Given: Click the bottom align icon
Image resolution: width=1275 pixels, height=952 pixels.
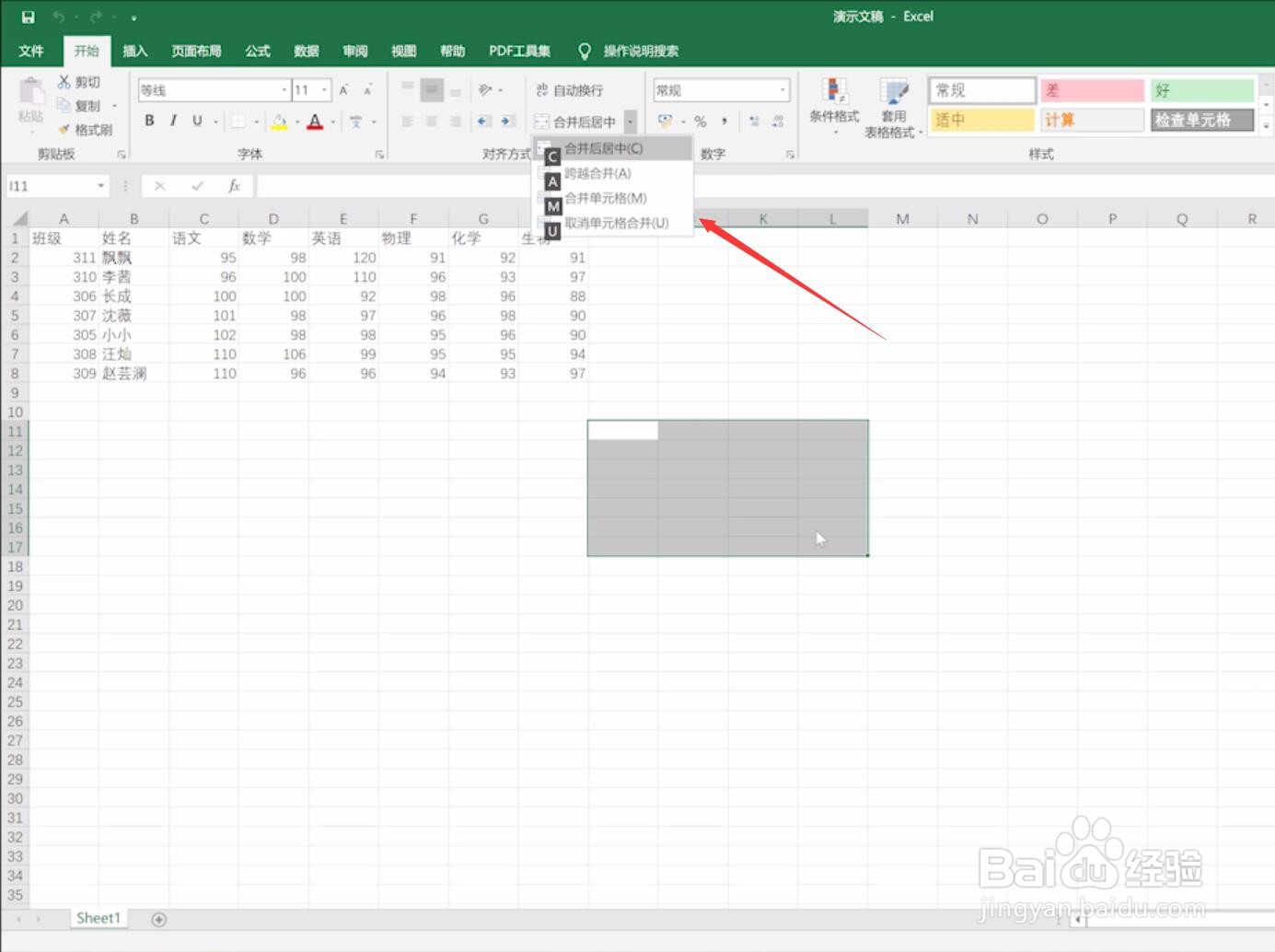Looking at the screenshot, I should pos(456,89).
